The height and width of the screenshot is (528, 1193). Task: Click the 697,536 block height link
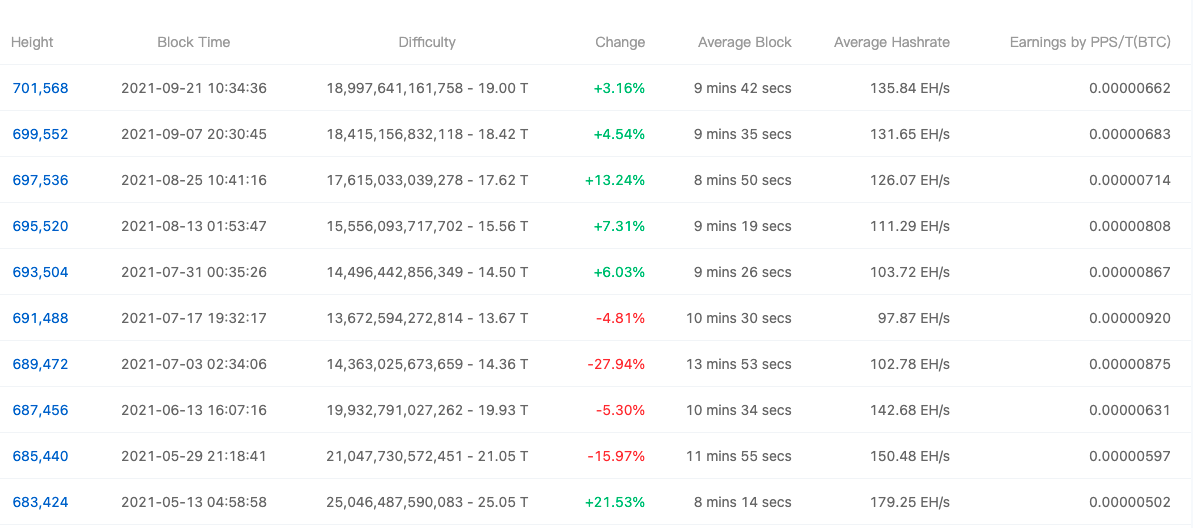[40, 180]
